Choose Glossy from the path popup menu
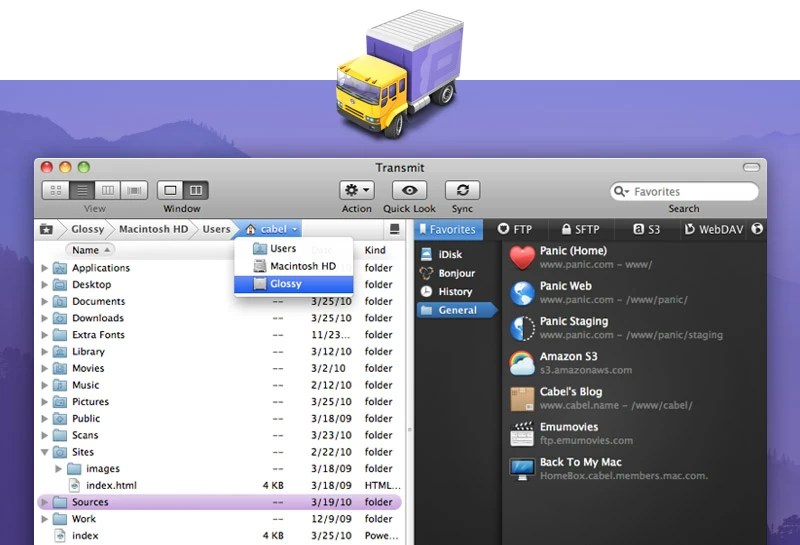The width and height of the screenshot is (800, 545). coord(293,284)
